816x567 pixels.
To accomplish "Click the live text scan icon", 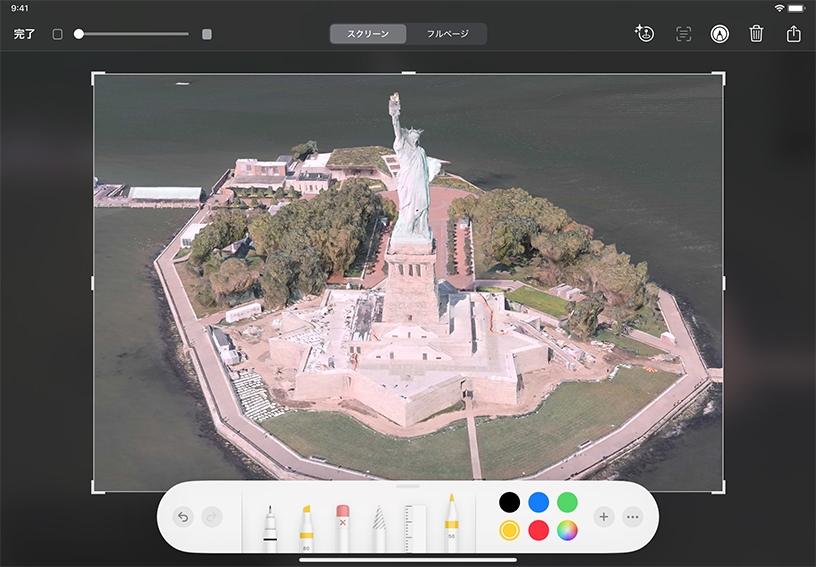I will pos(683,34).
